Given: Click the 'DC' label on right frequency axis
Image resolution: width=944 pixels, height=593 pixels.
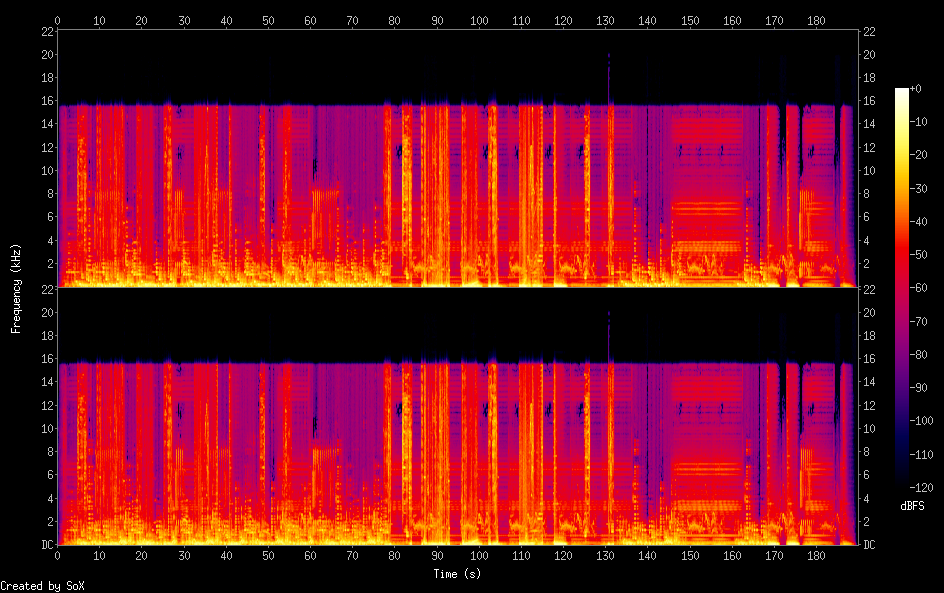Looking at the screenshot, I should [x=869, y=545].
